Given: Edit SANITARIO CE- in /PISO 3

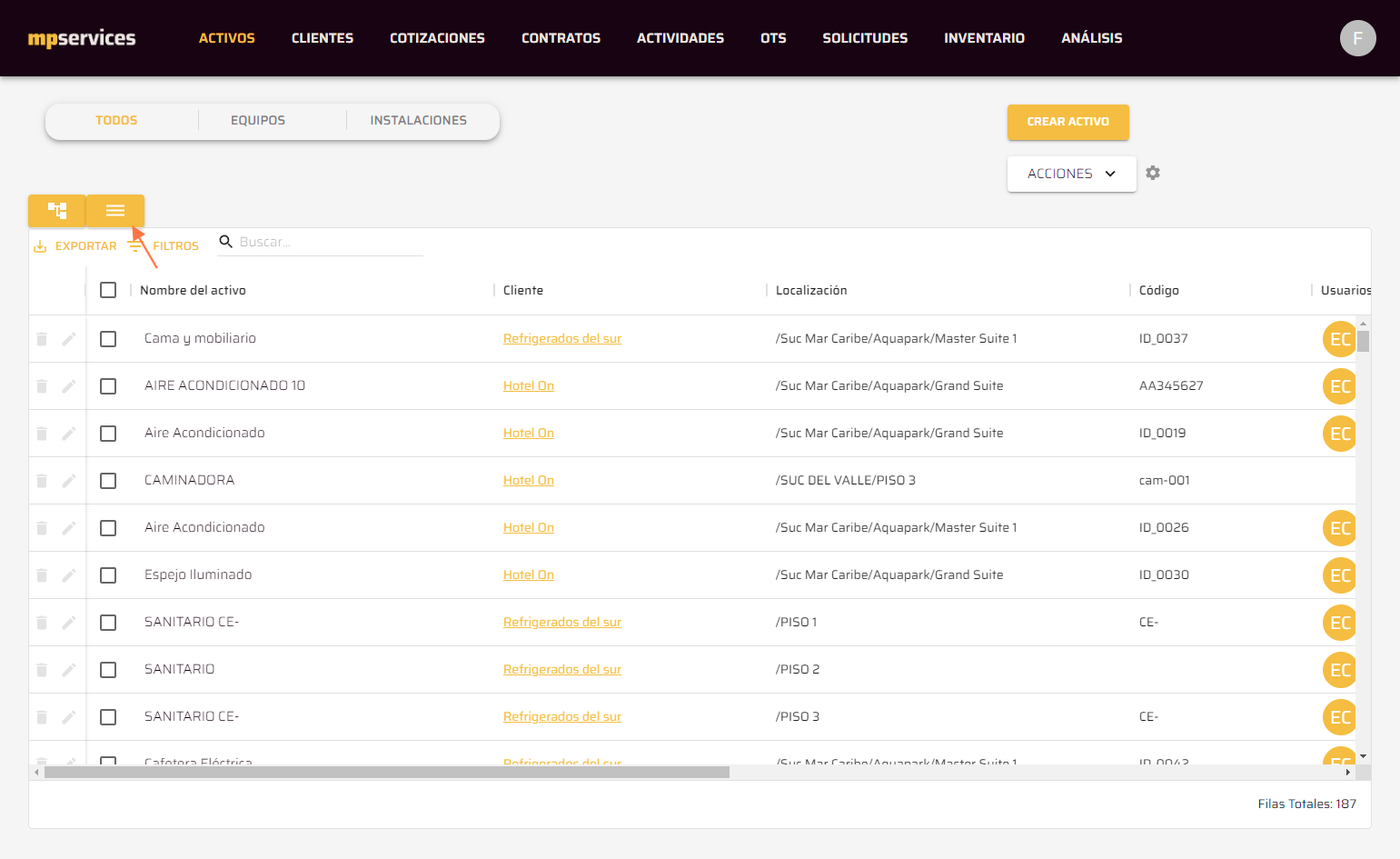Looking at the screenshot, I should coord(69,717).
